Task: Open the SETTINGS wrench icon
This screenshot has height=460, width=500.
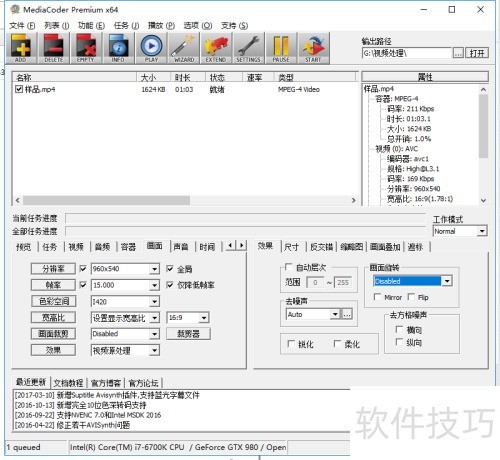Action: [x=248, y=48]
